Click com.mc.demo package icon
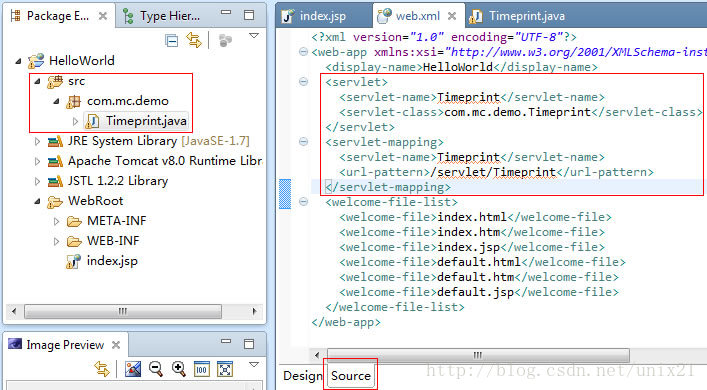 click(x=73, y=101)
